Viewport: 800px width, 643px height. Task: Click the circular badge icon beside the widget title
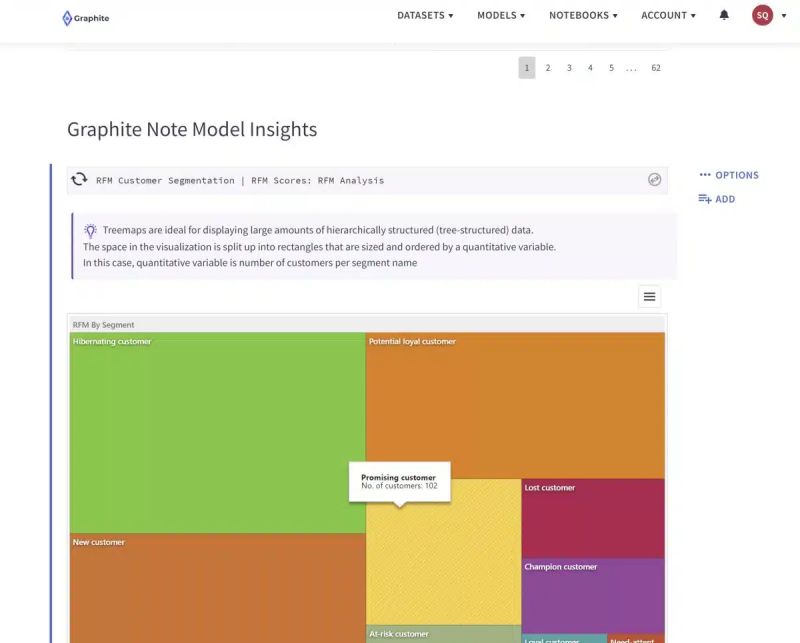tap(655, 179)
